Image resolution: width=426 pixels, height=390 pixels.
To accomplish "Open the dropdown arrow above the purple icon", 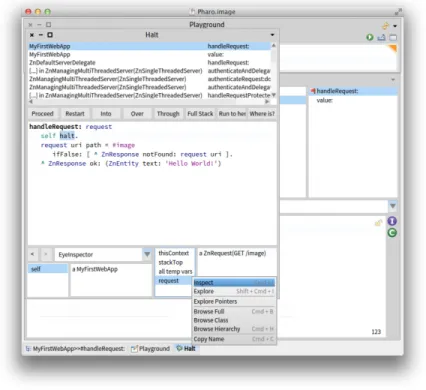I will [393, 206].
